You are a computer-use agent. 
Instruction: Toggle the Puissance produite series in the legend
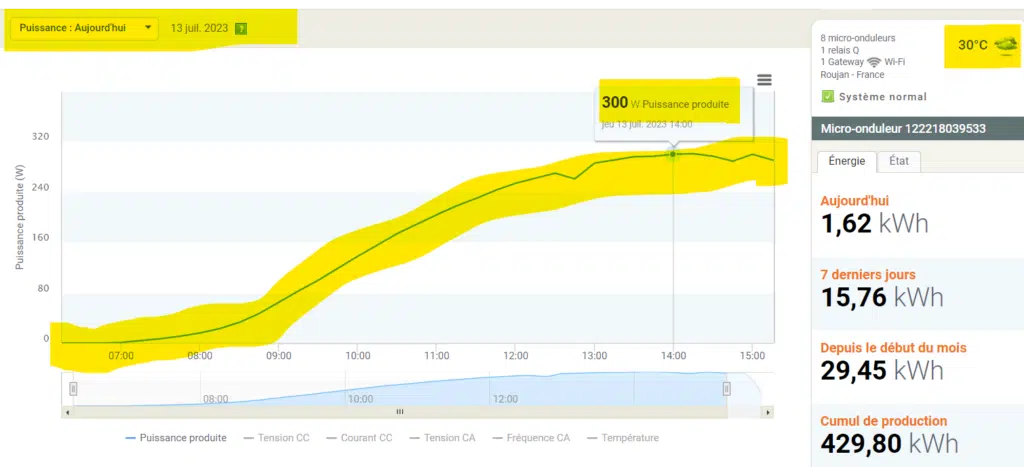pos(176,438)
